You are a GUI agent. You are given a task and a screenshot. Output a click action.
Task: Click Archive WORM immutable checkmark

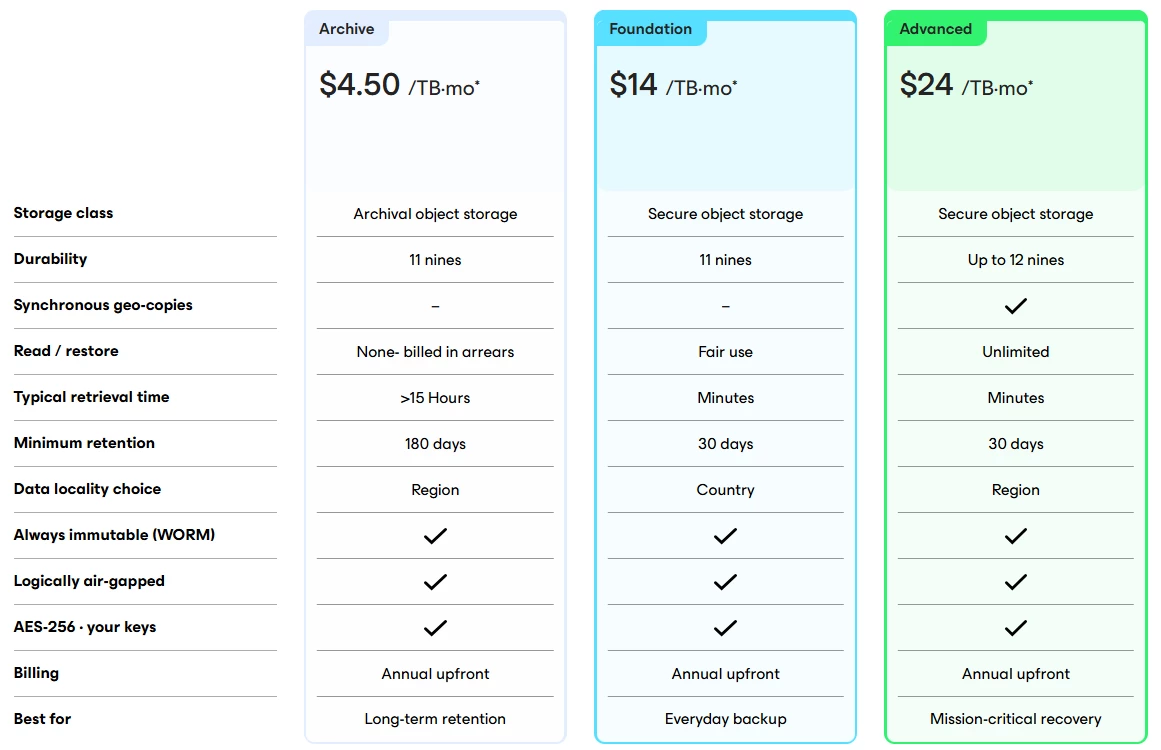tap(435, 536)
